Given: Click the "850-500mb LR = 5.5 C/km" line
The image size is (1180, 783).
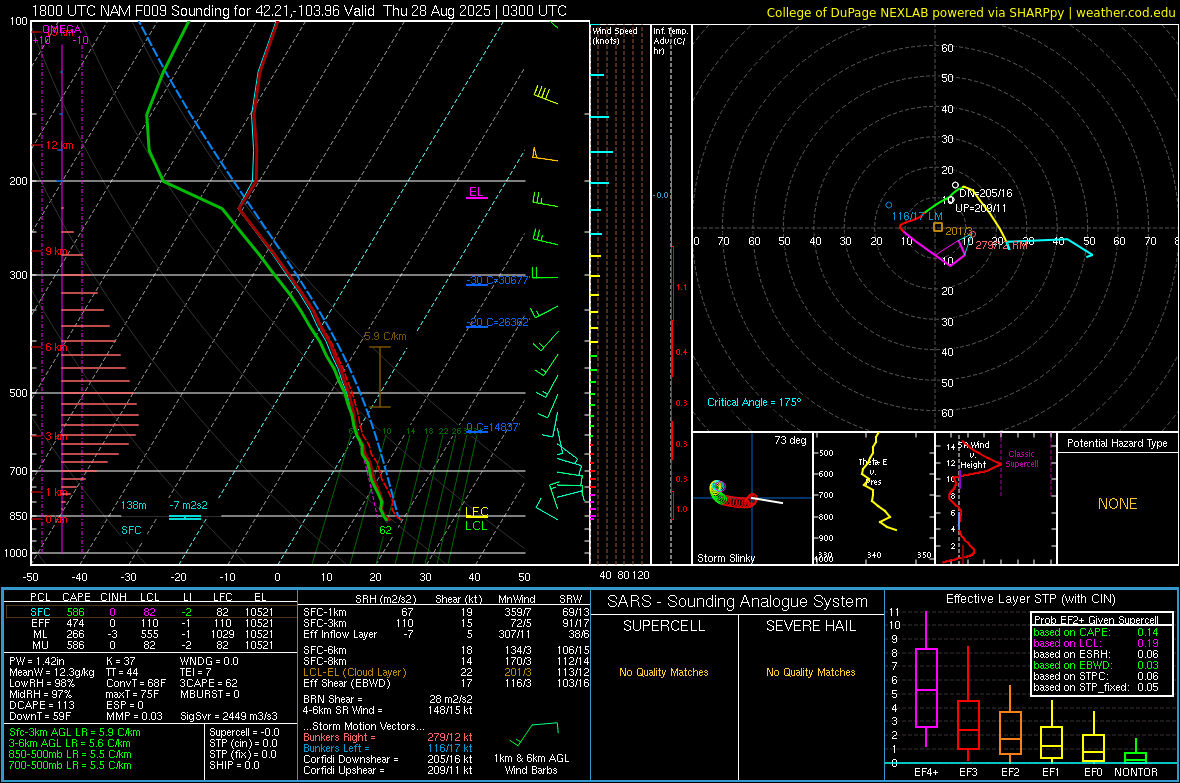Looking at the screenshot, I should coord(70,754).
